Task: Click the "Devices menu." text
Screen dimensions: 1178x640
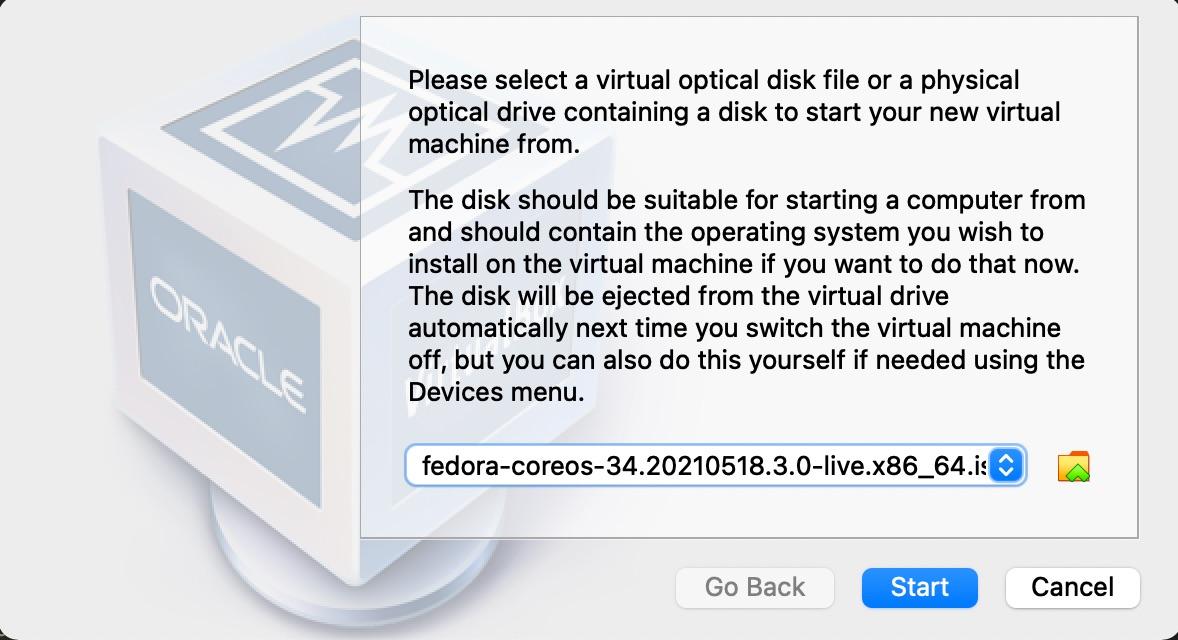Action: pos(496,393)
